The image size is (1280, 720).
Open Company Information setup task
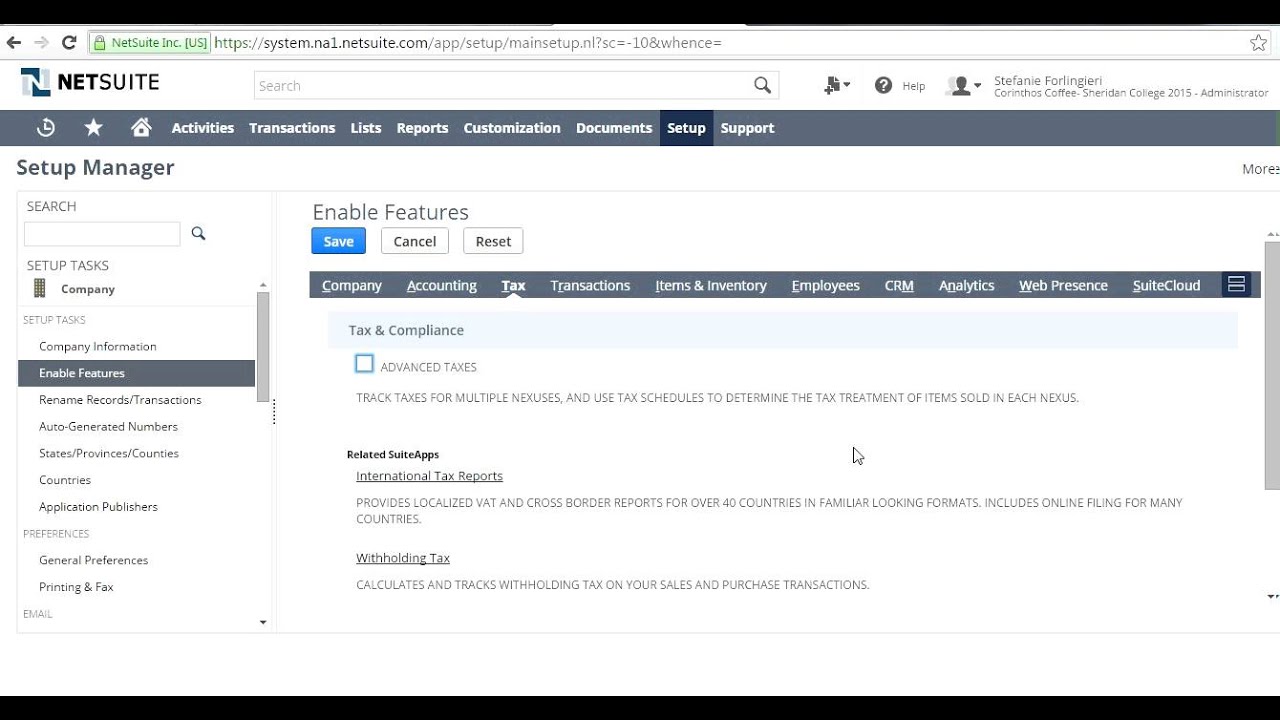[98, 346]
